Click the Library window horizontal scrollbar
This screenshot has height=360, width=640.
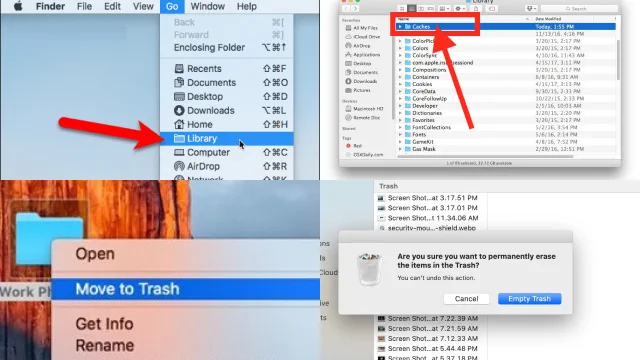coord(485,156)
